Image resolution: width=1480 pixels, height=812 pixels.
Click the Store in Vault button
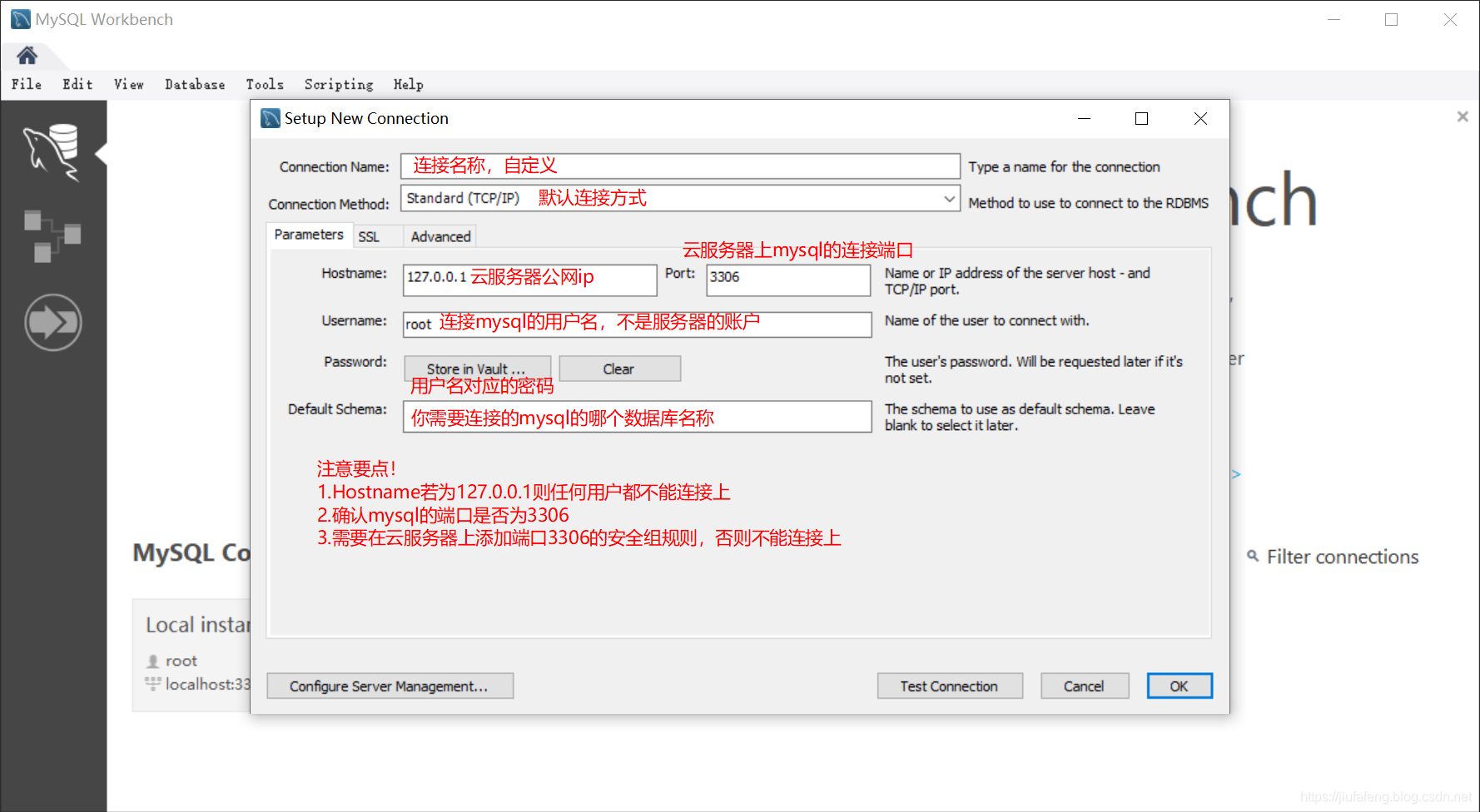477,369
